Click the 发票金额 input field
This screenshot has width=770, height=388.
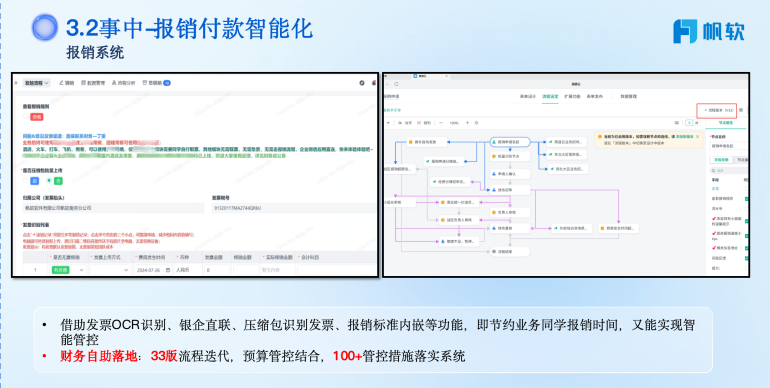coord(217,270)
